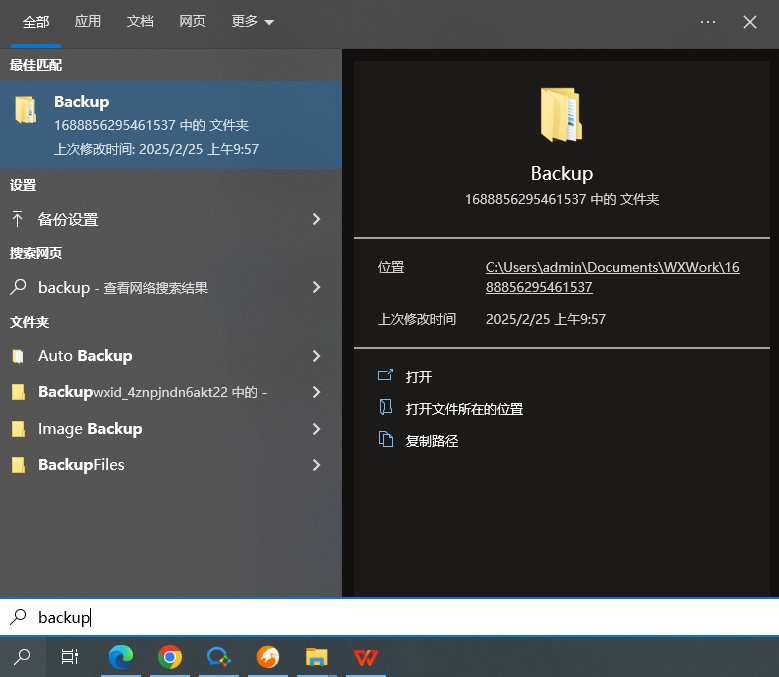Viewport: 779px width, 677px height.
Task: Expand the backup web search chevron
Action: pyautogui.click(x=316, y=287)
